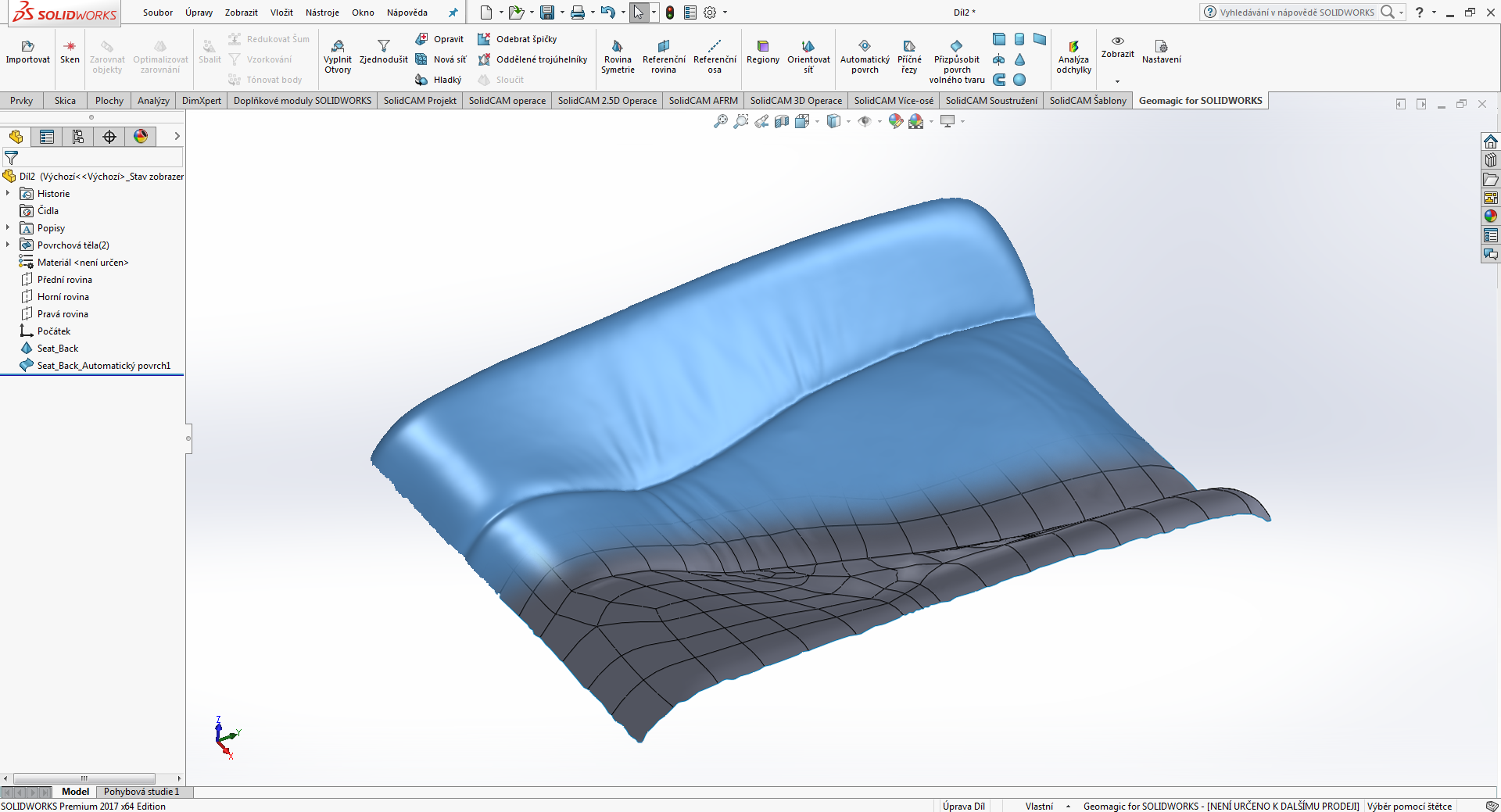Open the Rovina Symetrie tool
Image resolution: width=1501 pixels, height=812 pixels.
618,47
